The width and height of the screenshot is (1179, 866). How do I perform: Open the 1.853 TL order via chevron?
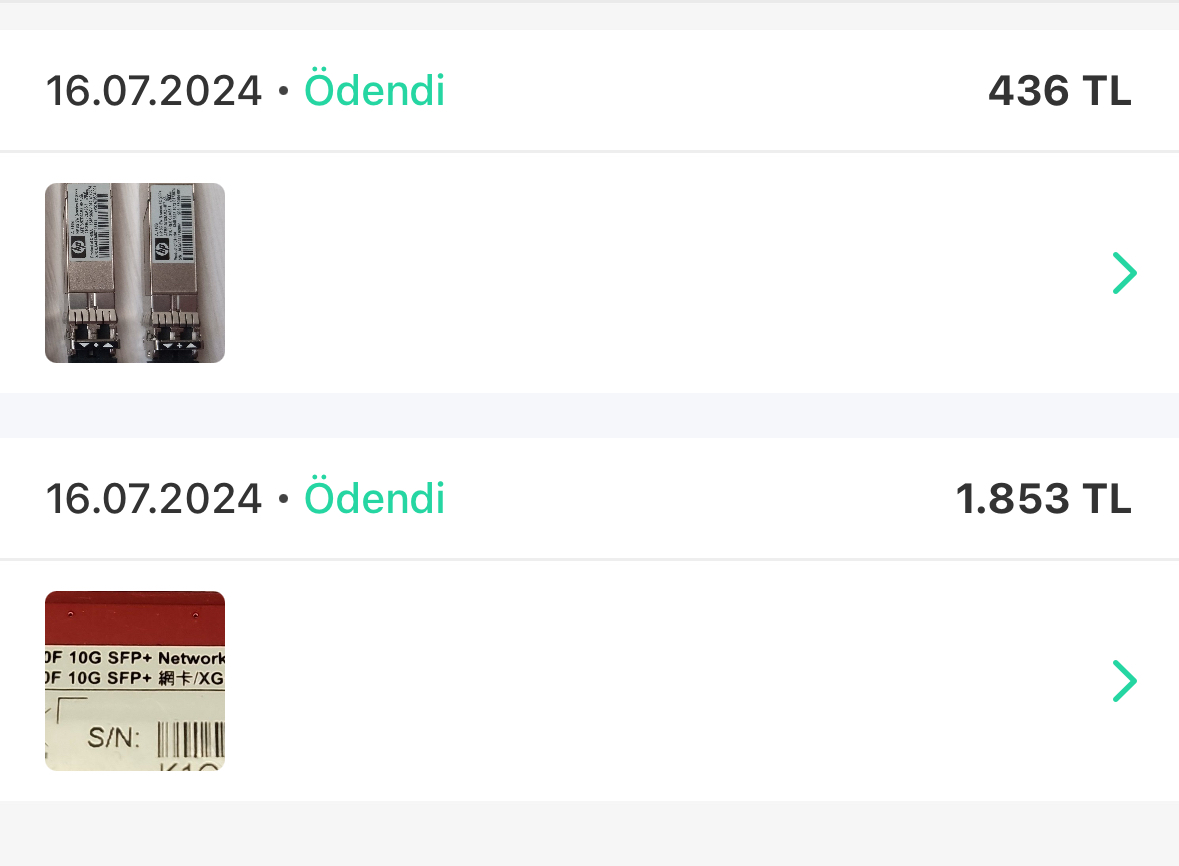(x=1125, y=681)
